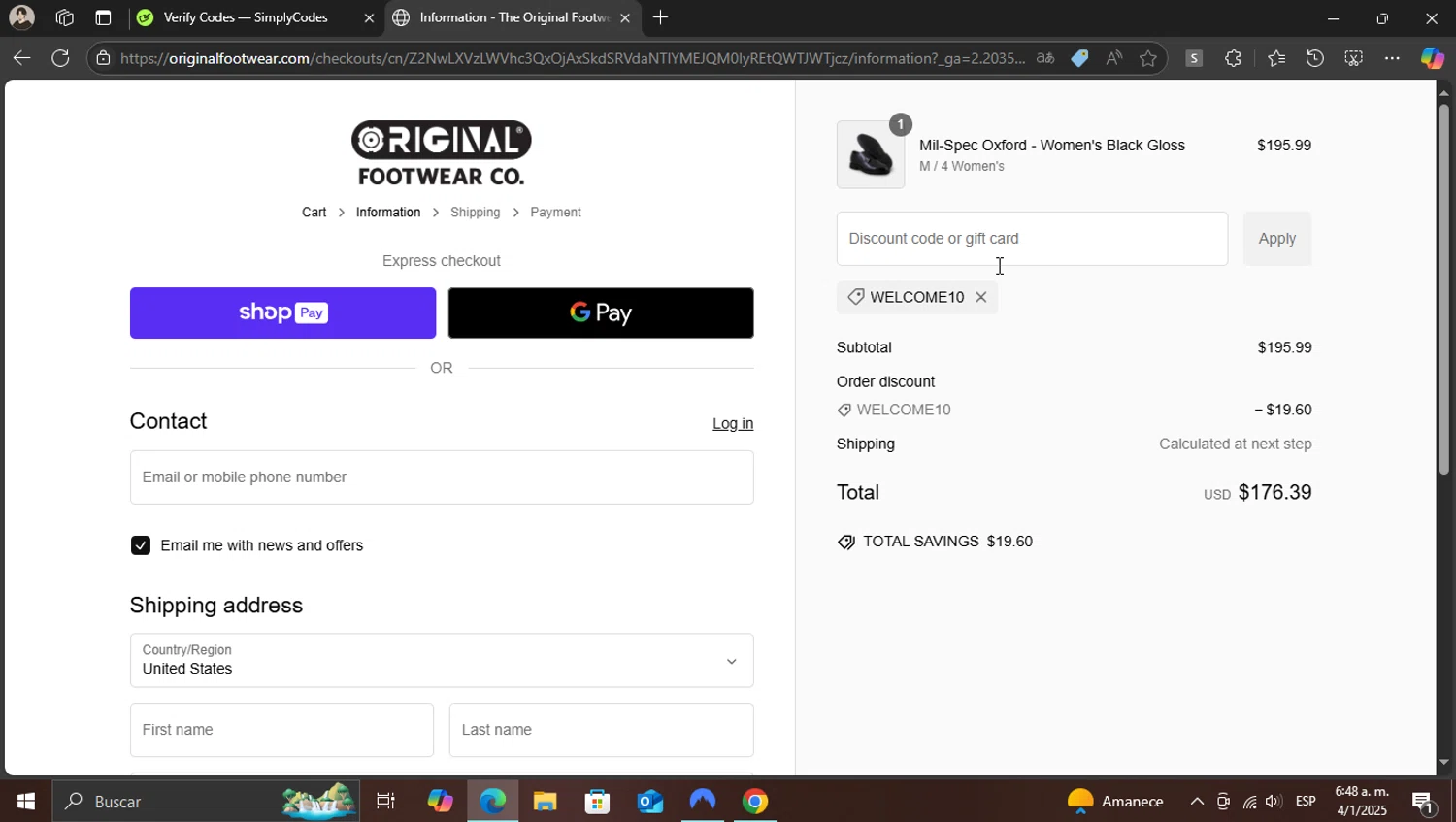
Task: Show hidden system tray icons
Action: pos(1197,802)
